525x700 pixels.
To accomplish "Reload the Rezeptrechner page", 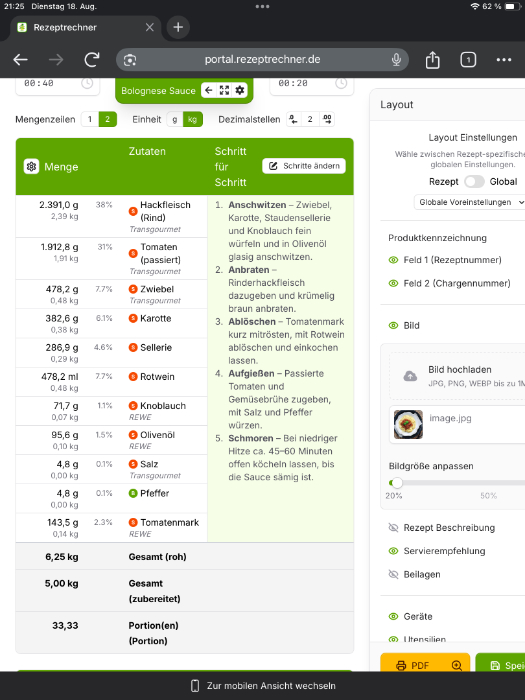I will pos(92,59).
